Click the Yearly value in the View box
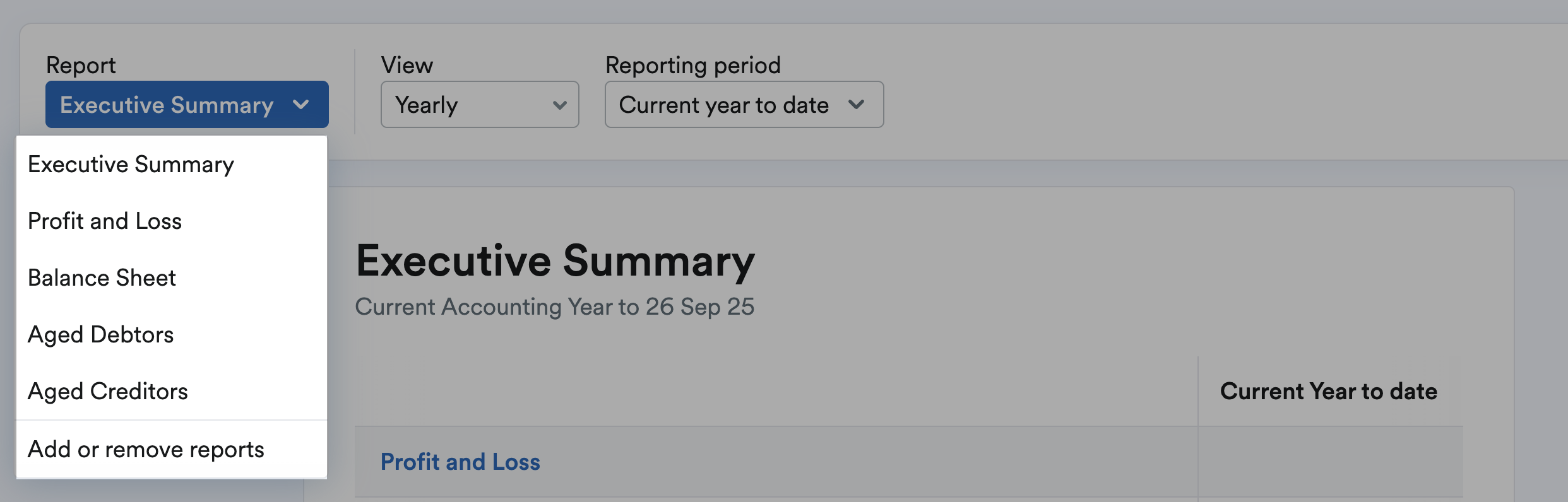 (425, 105)
